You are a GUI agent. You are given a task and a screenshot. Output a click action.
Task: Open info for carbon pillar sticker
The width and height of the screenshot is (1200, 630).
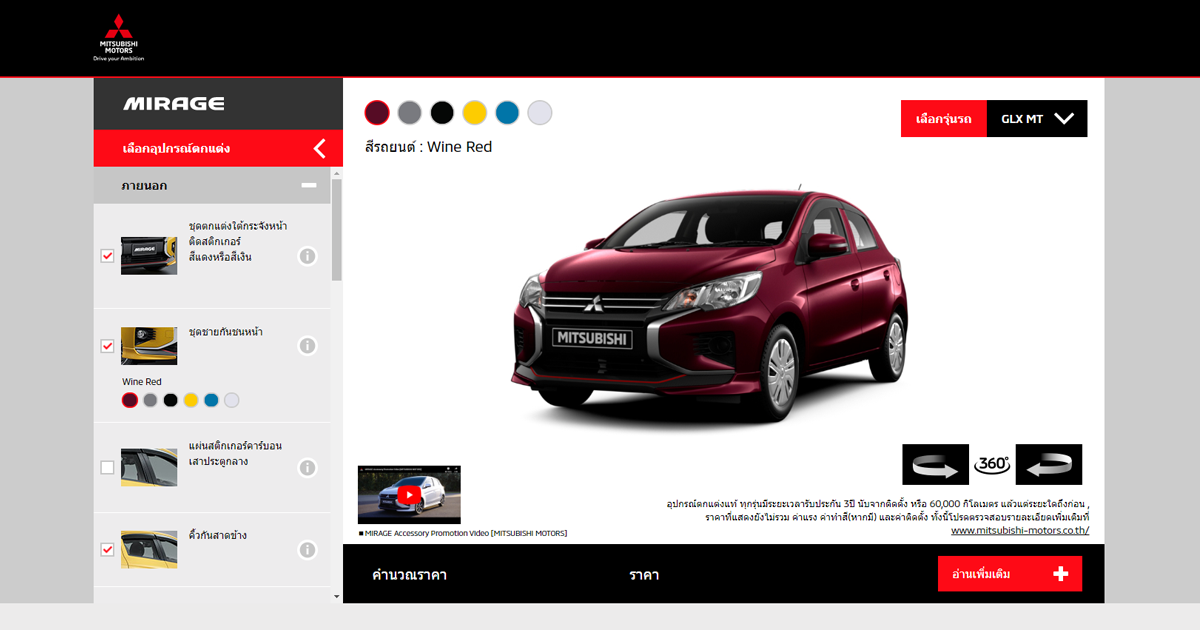(308, 468)
